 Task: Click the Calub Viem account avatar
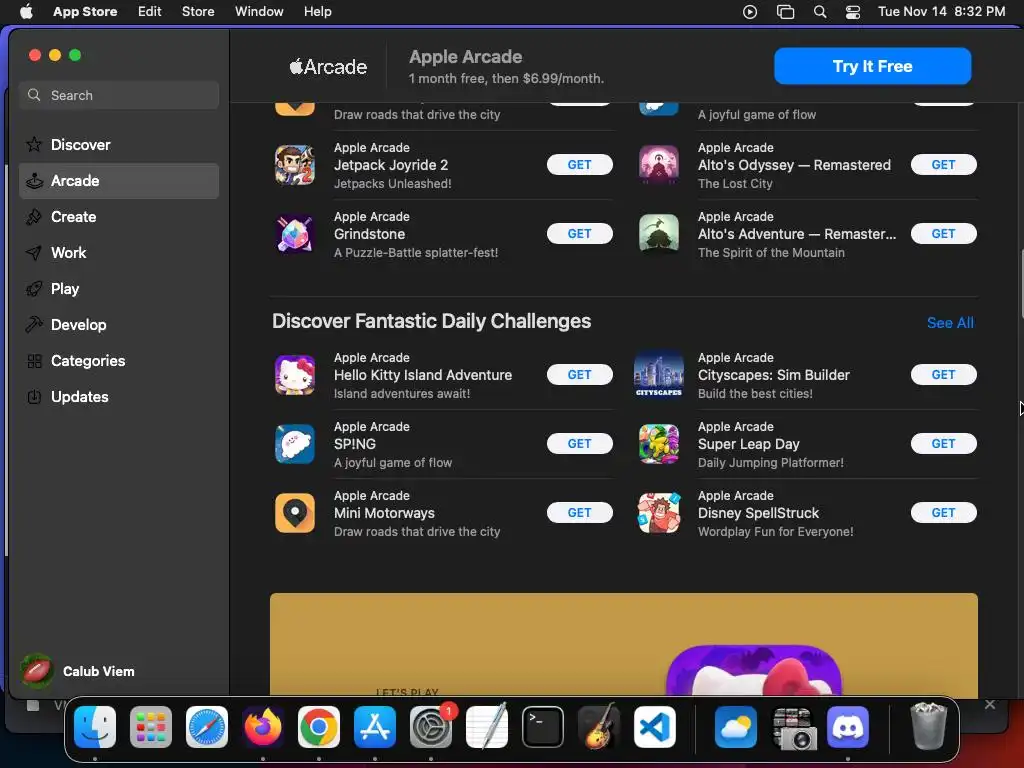[x=37, y=671]
